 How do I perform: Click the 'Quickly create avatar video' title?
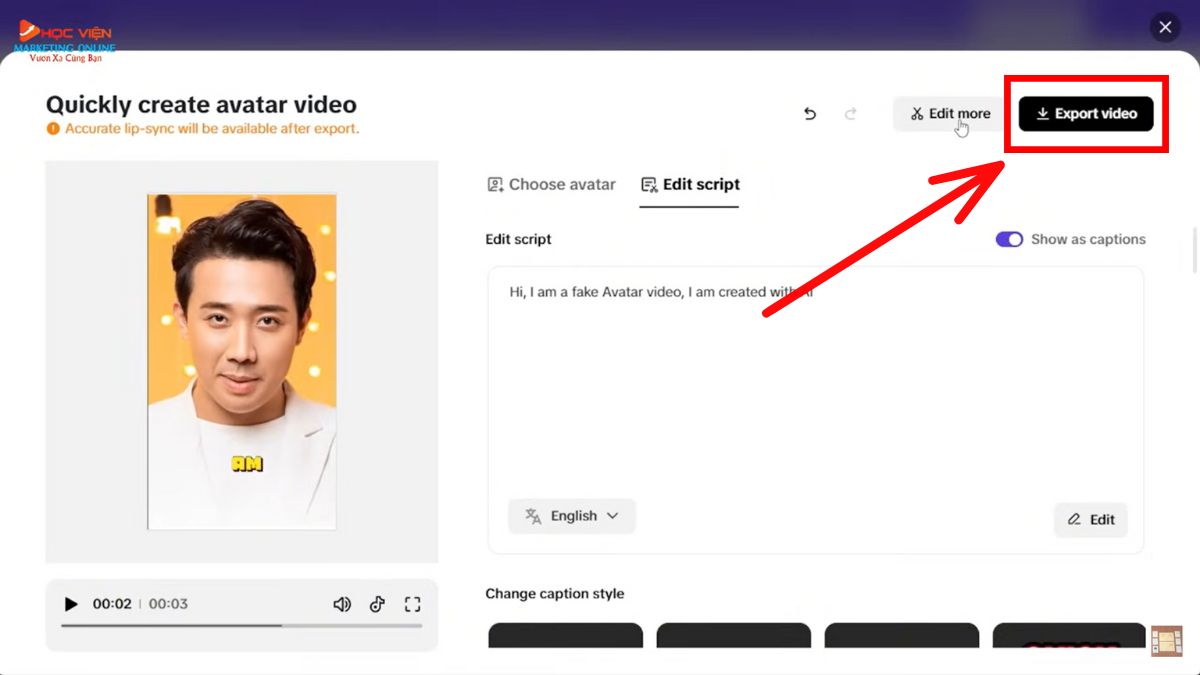point(201,104)
